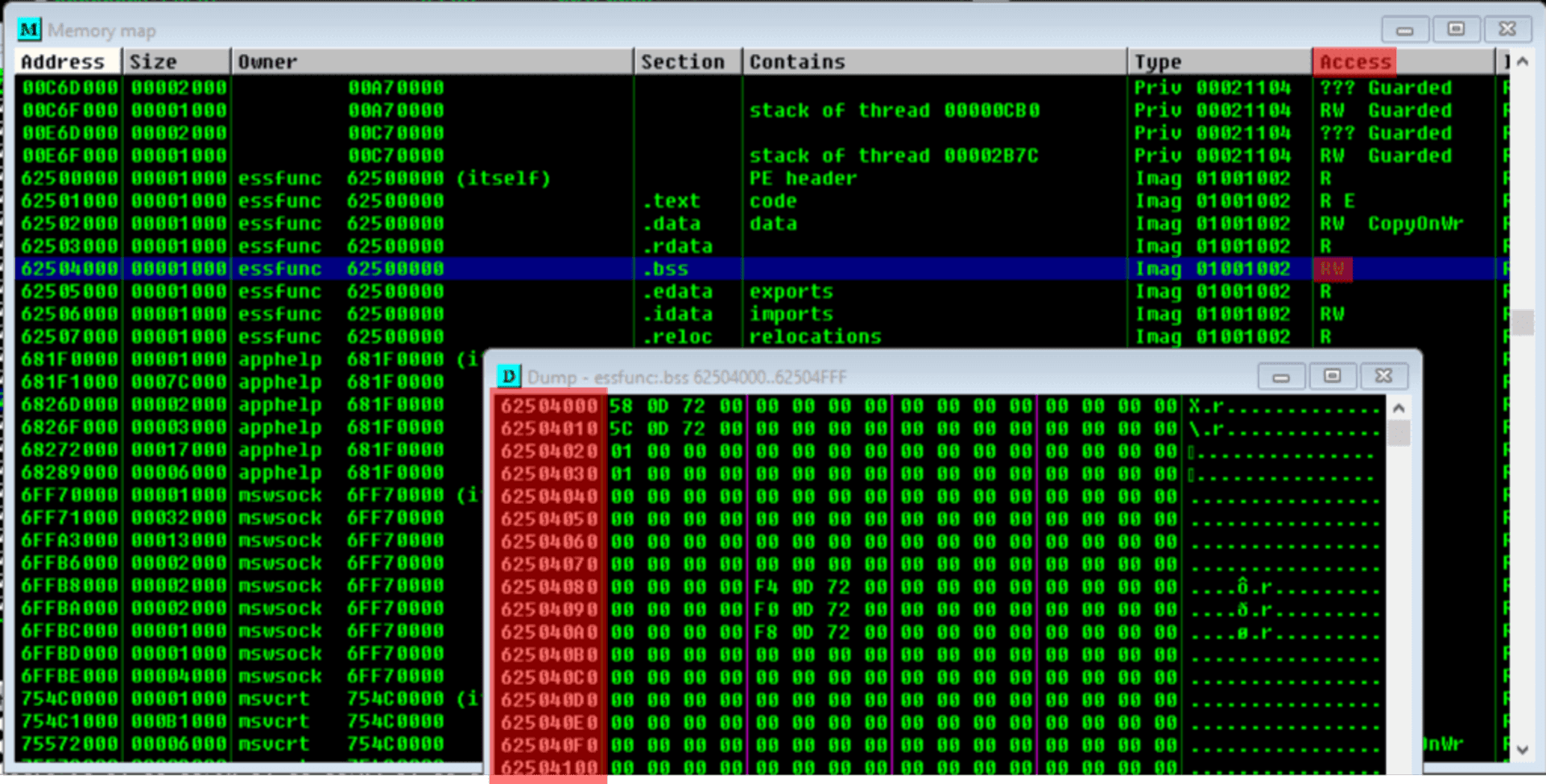The image size is (1546, 784).
Task: Click dump address 62504010
Action: (549, 428)
